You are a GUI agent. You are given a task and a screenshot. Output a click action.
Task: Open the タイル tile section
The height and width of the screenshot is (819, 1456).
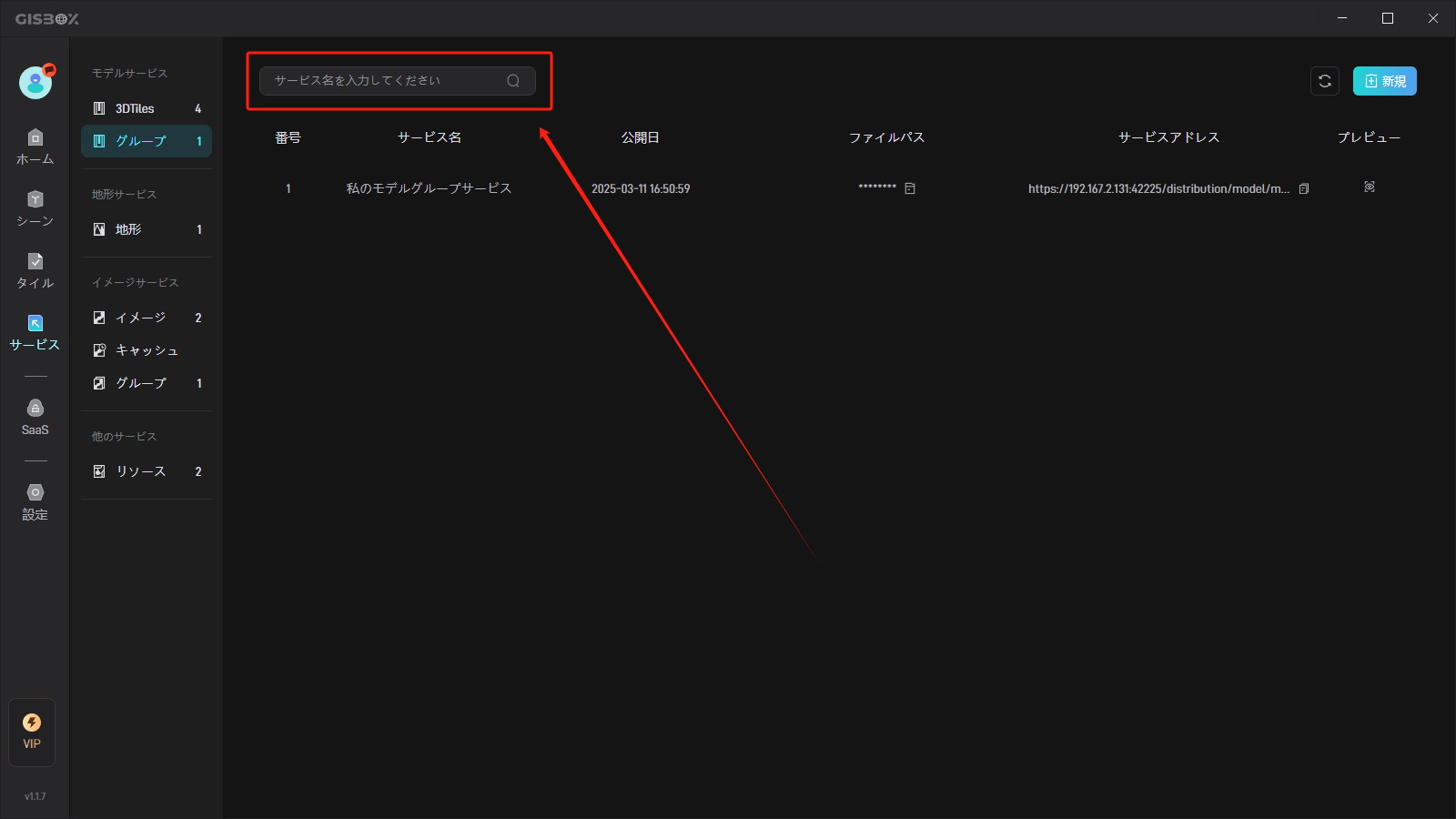pyautogui.click(x=35, y=271)
